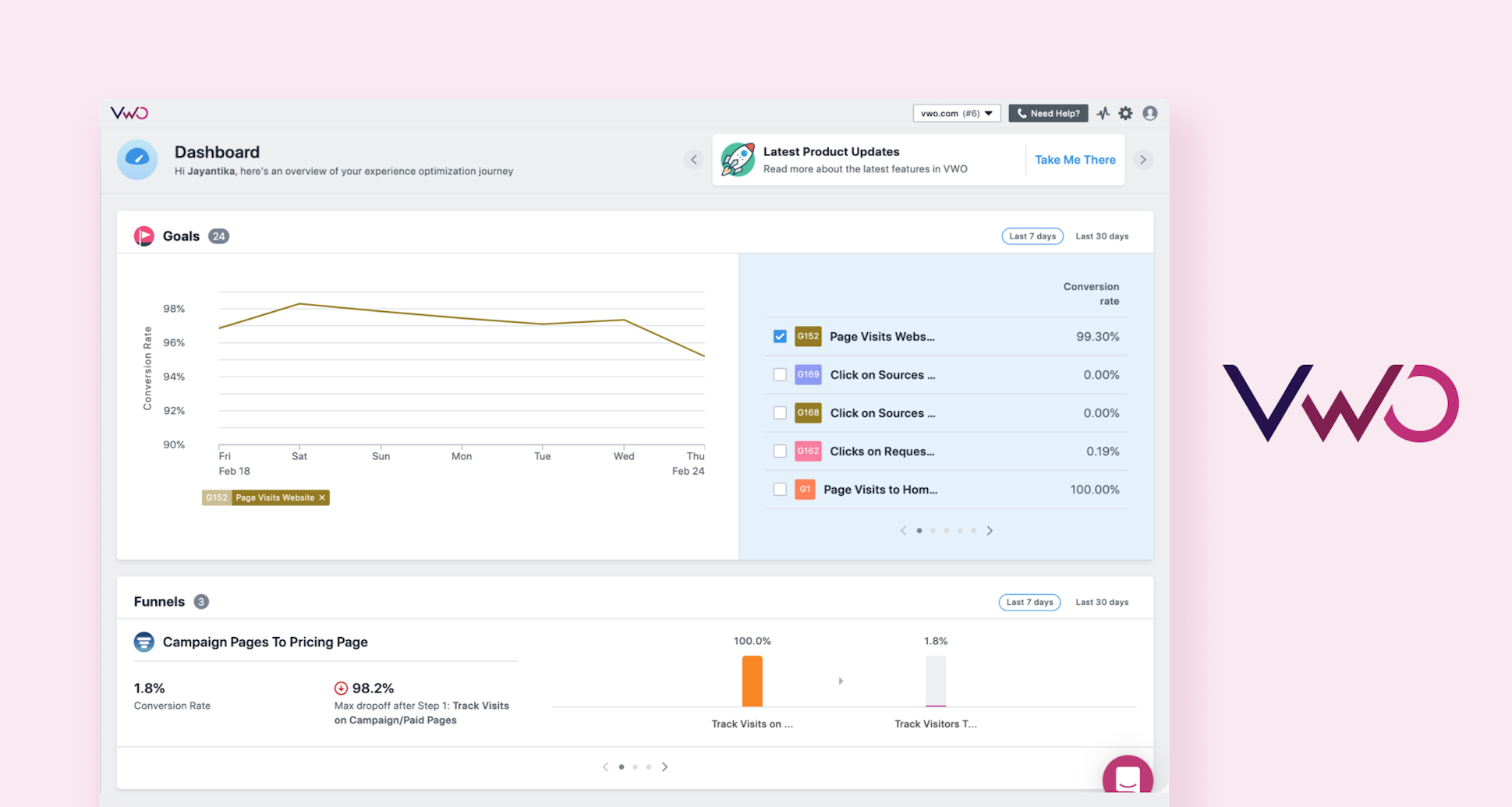Image resolution: width=1512 pixels, height=807 pixels.
Task: Show next product update banner
Action: (1142, 160)
